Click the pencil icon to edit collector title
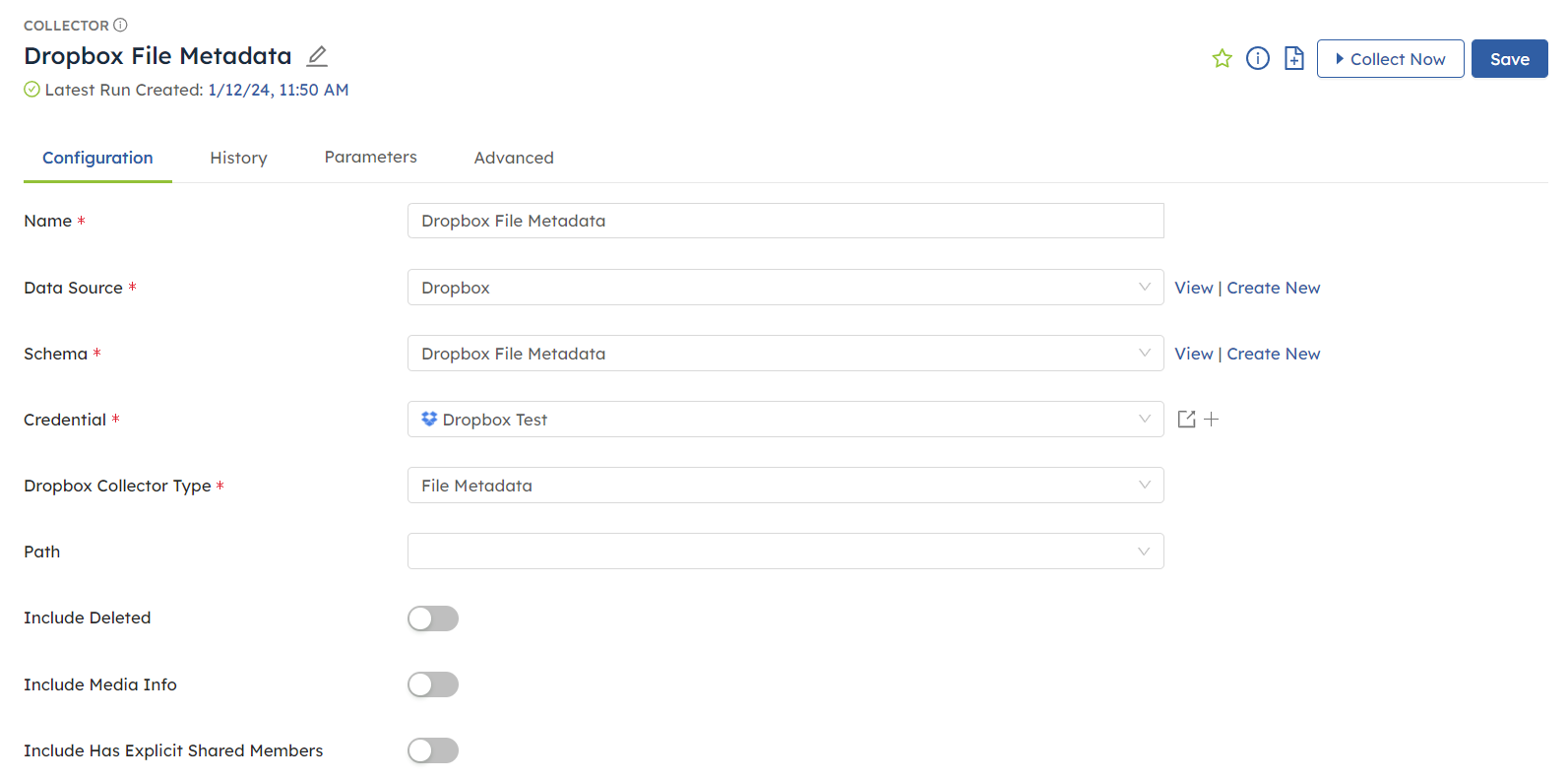 point(317,56)
